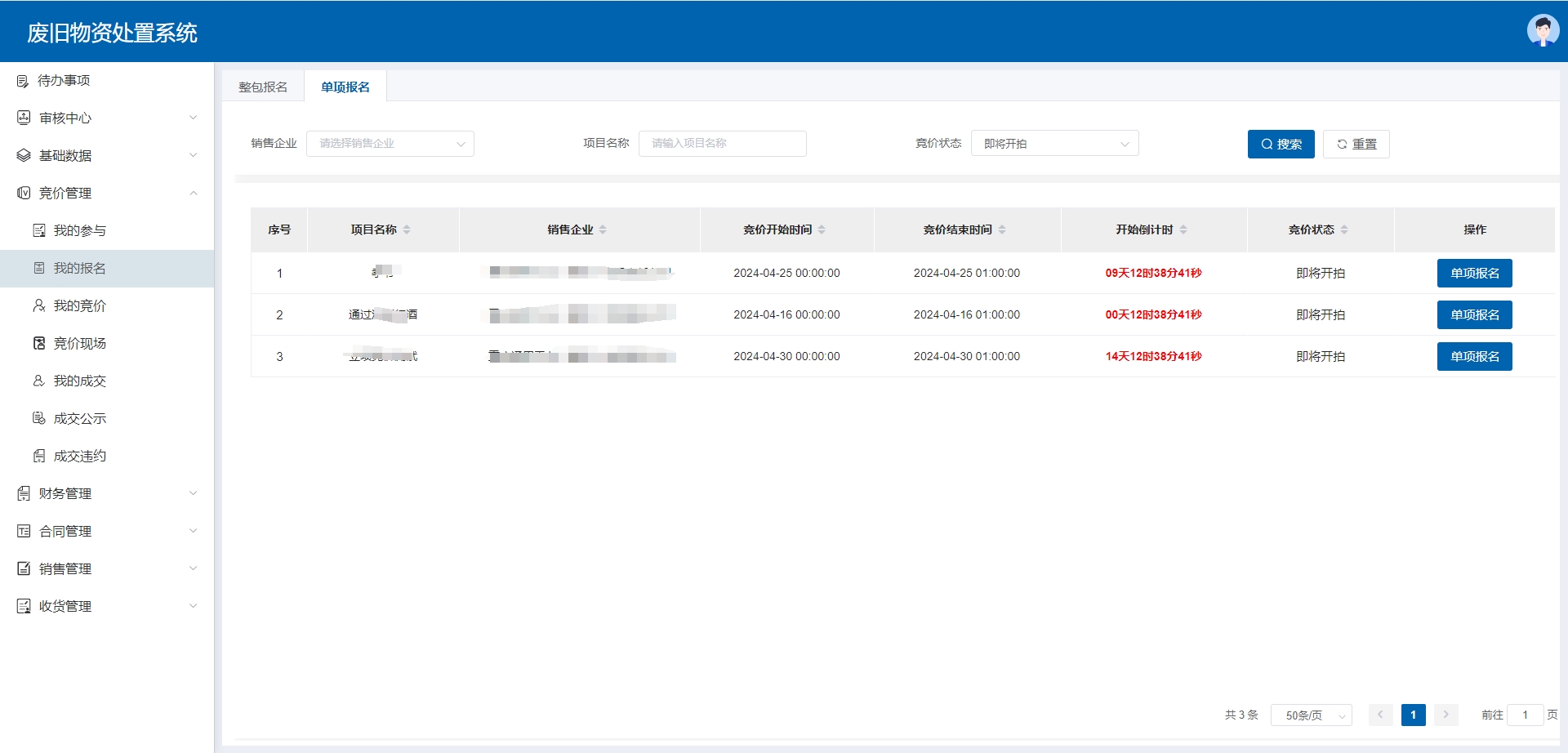
Task: Sort table by 竞价开始时间 column
Action: (822, 229)
